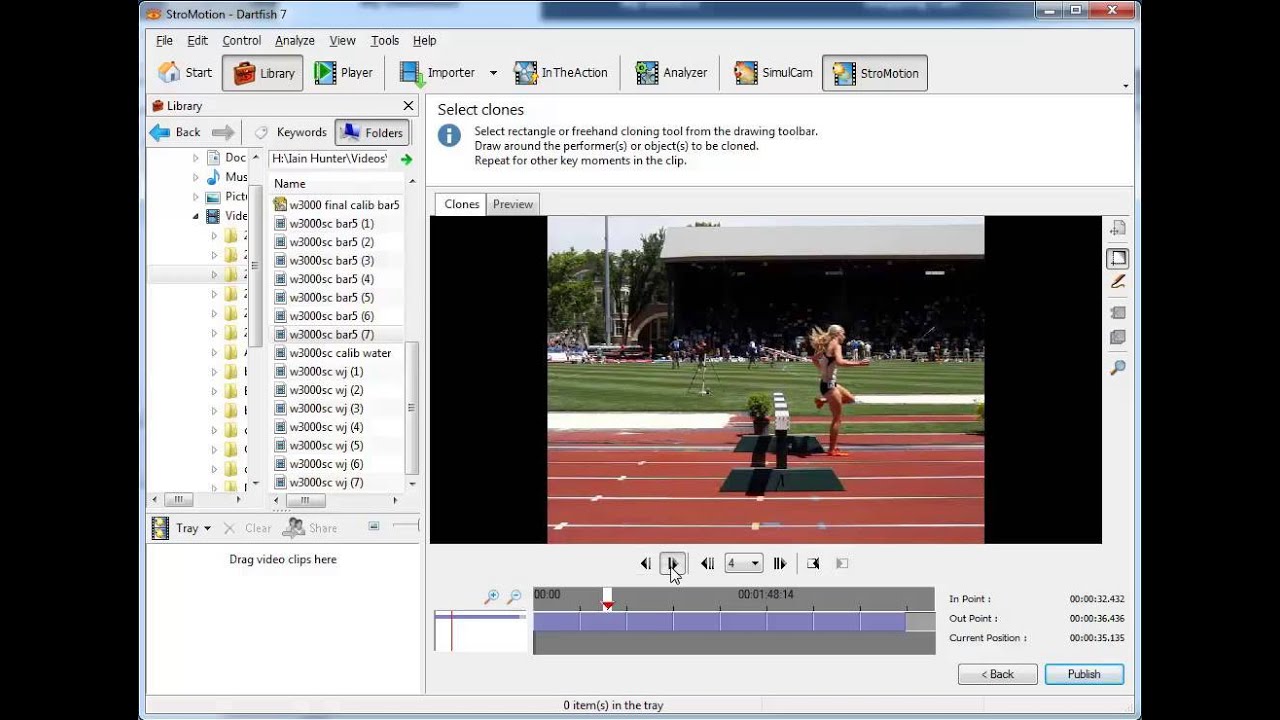Viewport: 1280px width, 720px height.
Task: Click the tray thumbnail view icon
Action: pos(373,526)
